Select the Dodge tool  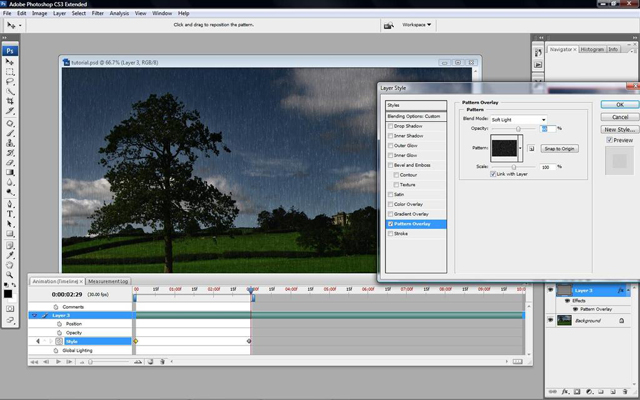click(10, 192)
